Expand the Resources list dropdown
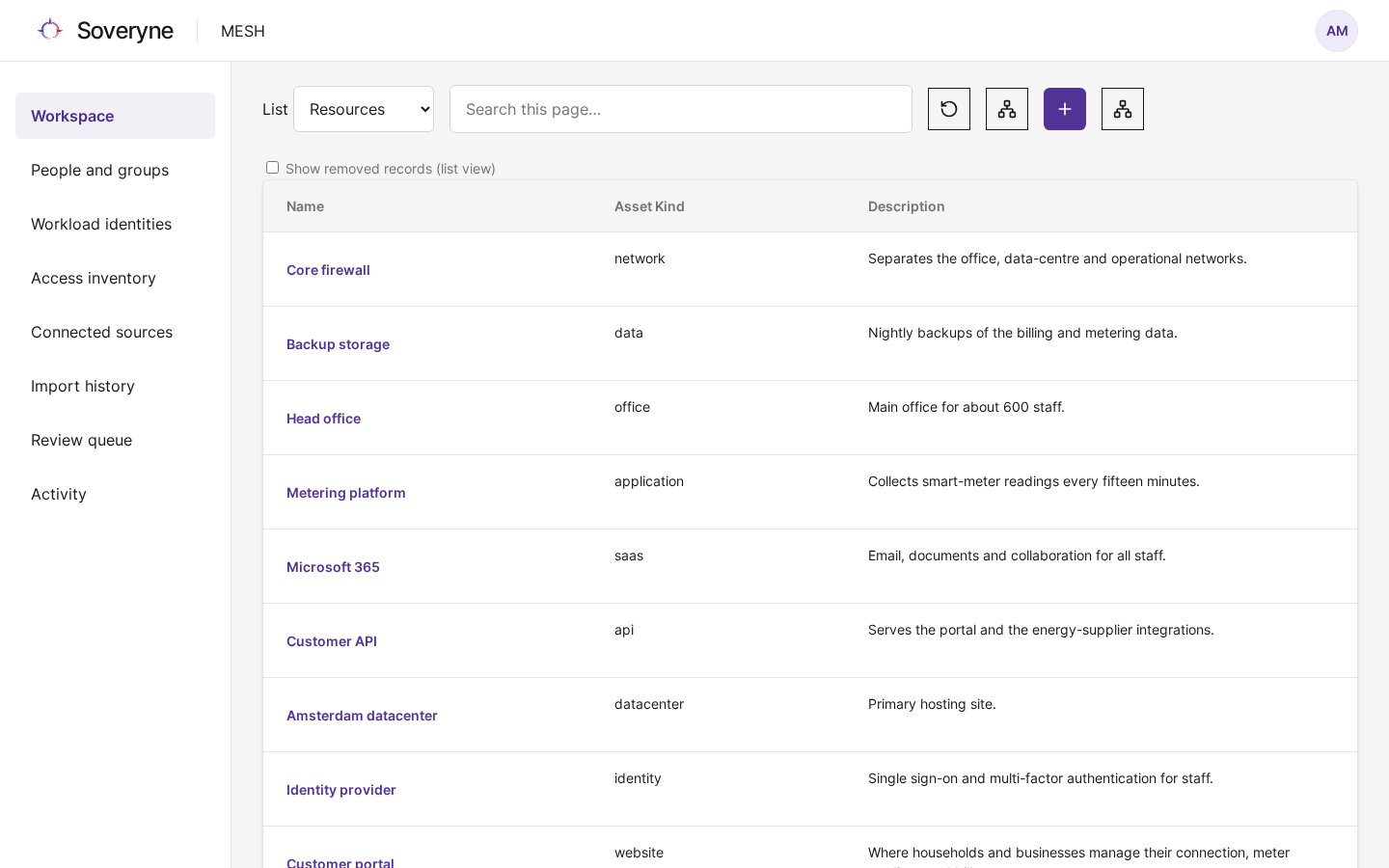The width and height of the screenshot is (1389, 868). pyautogui.click(x=364, y=109)
